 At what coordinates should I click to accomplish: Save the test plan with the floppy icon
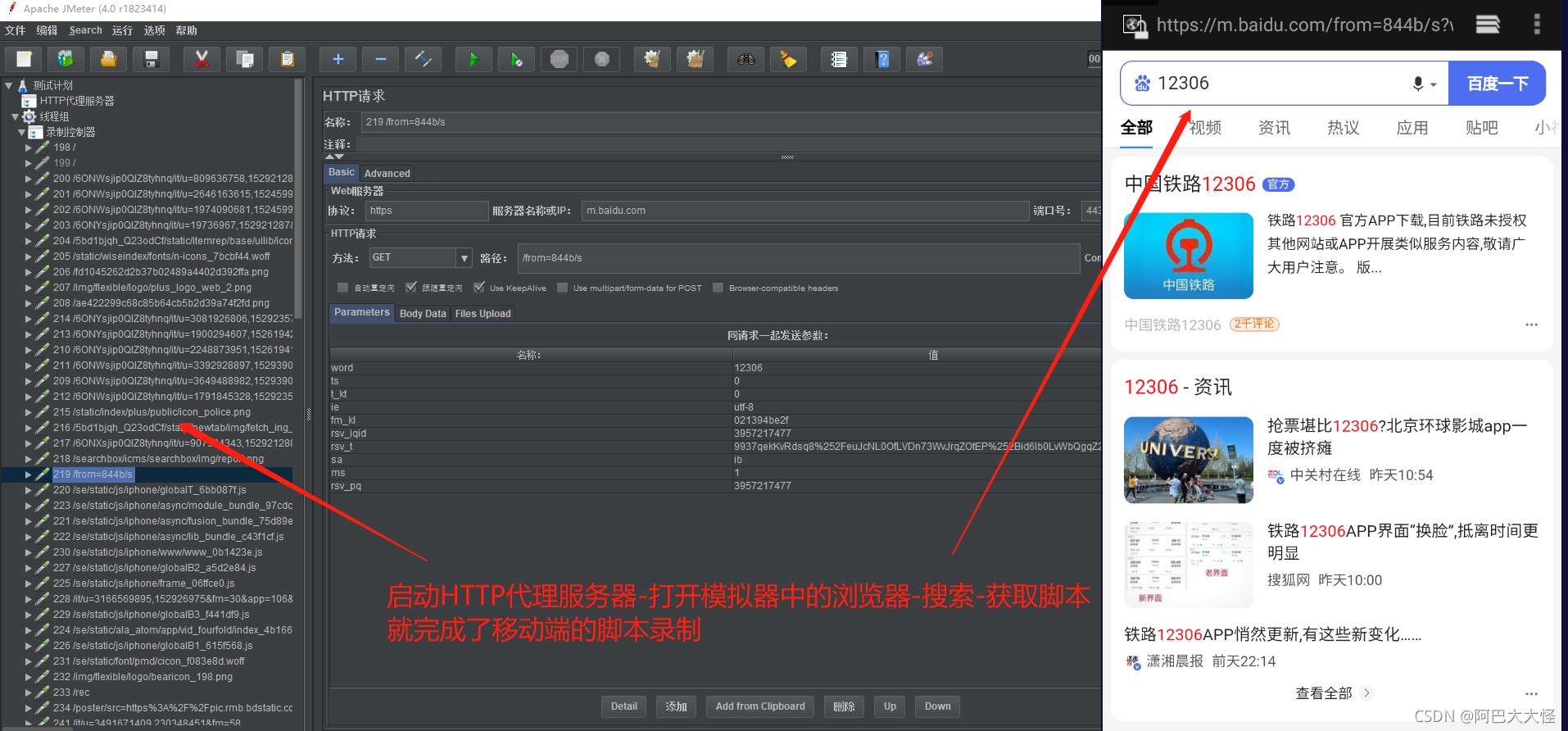[x=151, y=59]
